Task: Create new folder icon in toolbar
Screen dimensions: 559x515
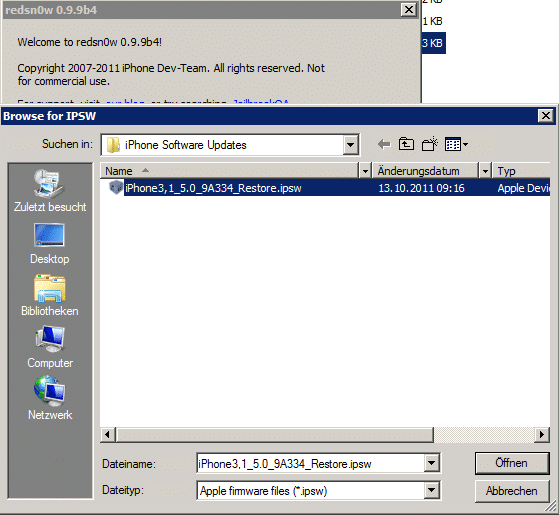Action: click(430, 144)
